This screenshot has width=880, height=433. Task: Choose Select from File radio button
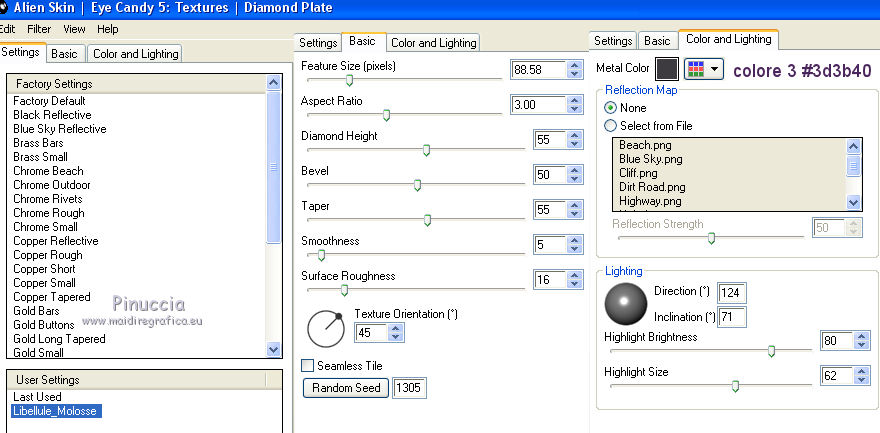[610, 126]
